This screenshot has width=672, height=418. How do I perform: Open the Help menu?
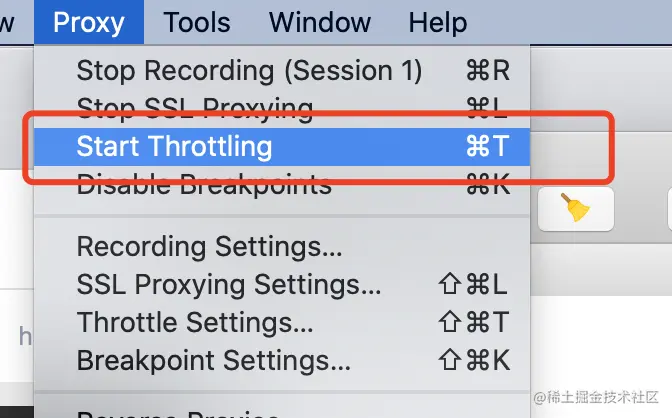(x=438, y=22)
